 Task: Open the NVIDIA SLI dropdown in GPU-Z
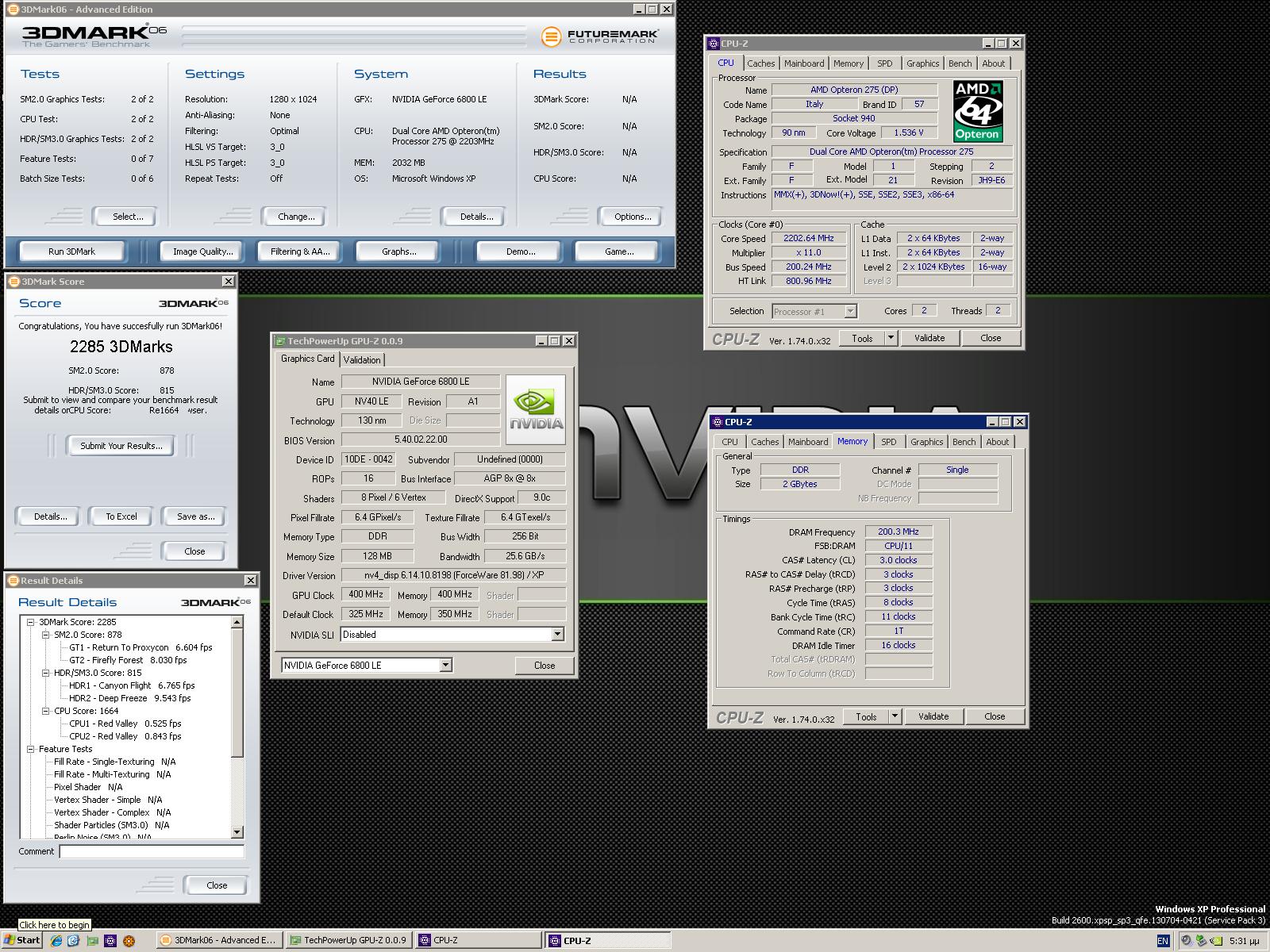(x=557, y=635)
